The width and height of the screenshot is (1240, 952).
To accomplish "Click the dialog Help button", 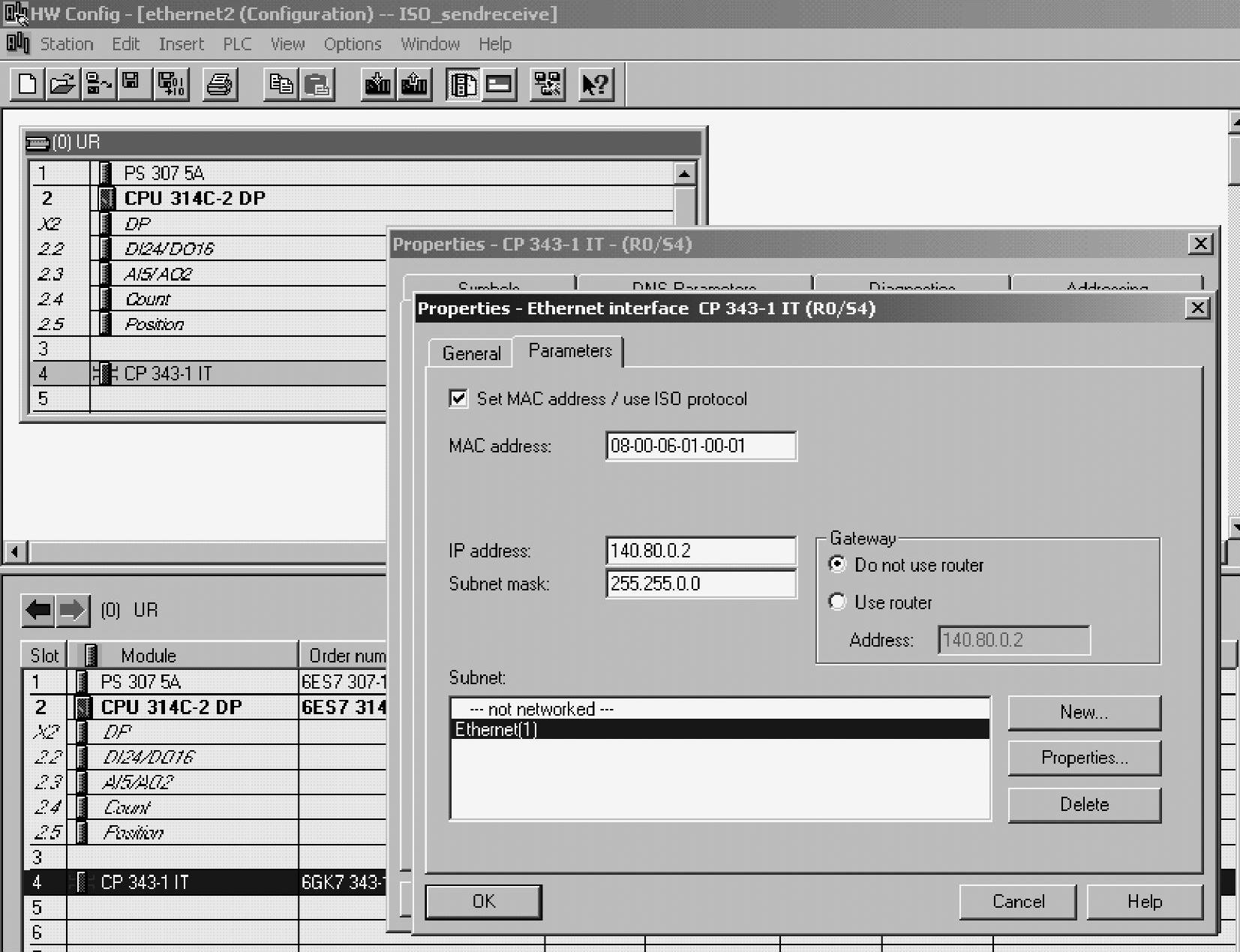I will (1145, 901).
